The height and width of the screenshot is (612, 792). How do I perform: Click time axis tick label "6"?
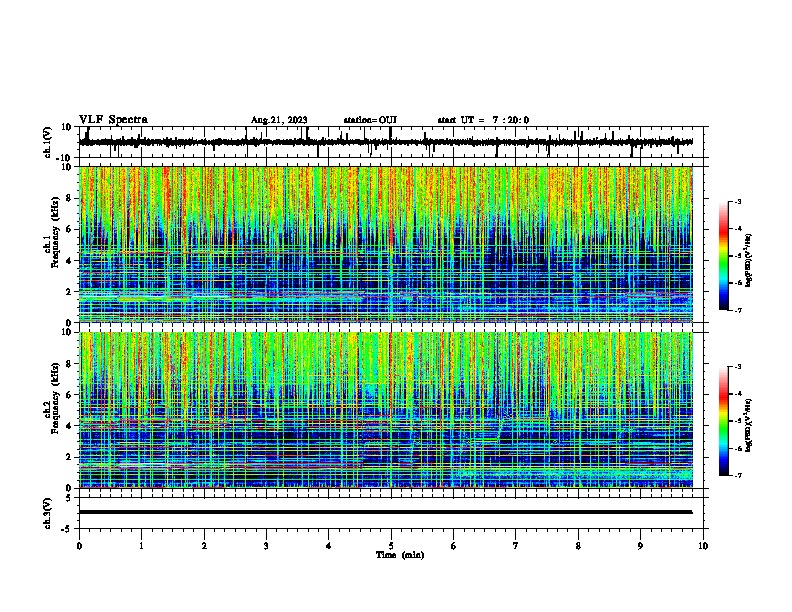[454, 546]
